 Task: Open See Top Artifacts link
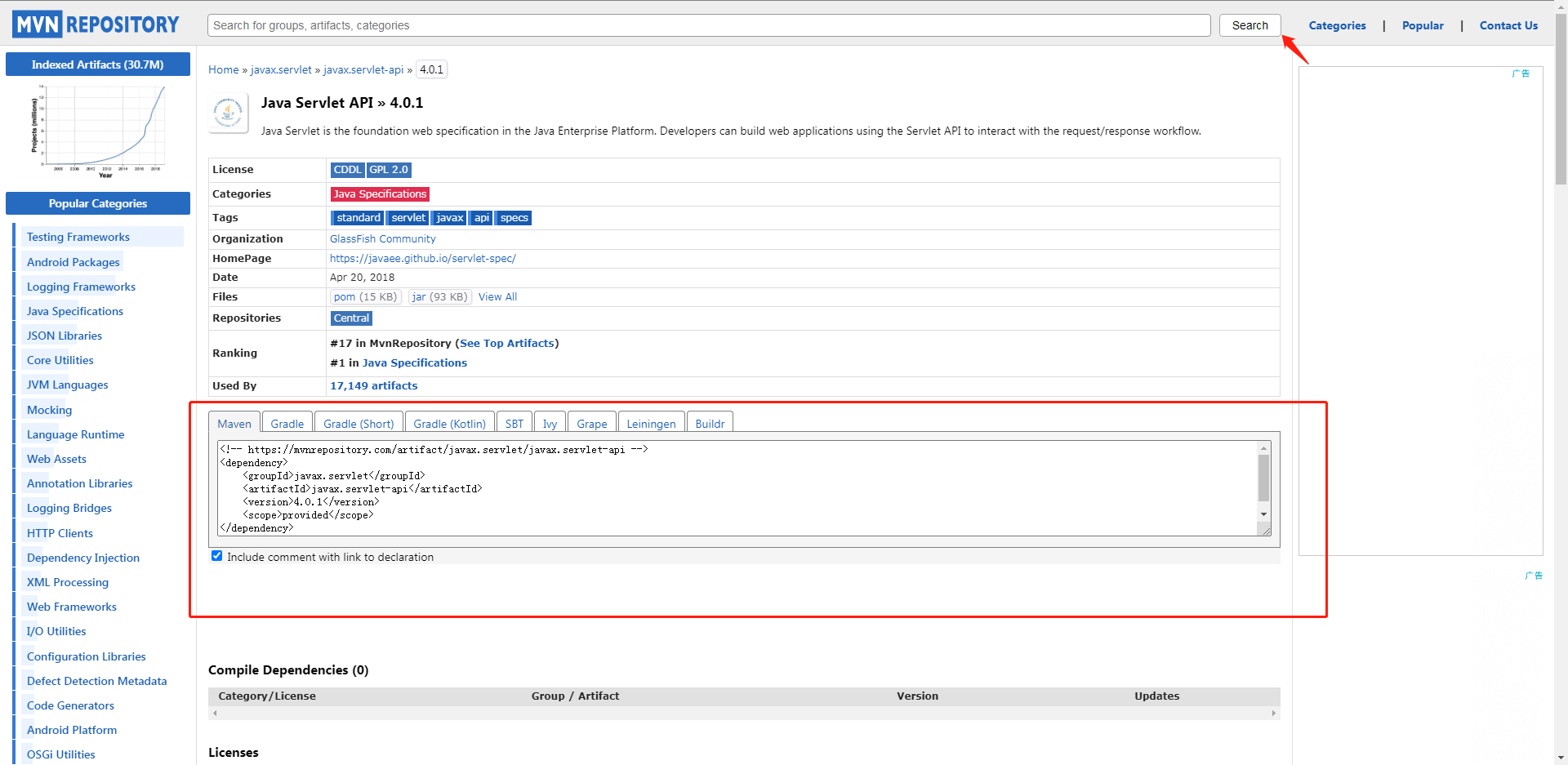coord(507,343)
